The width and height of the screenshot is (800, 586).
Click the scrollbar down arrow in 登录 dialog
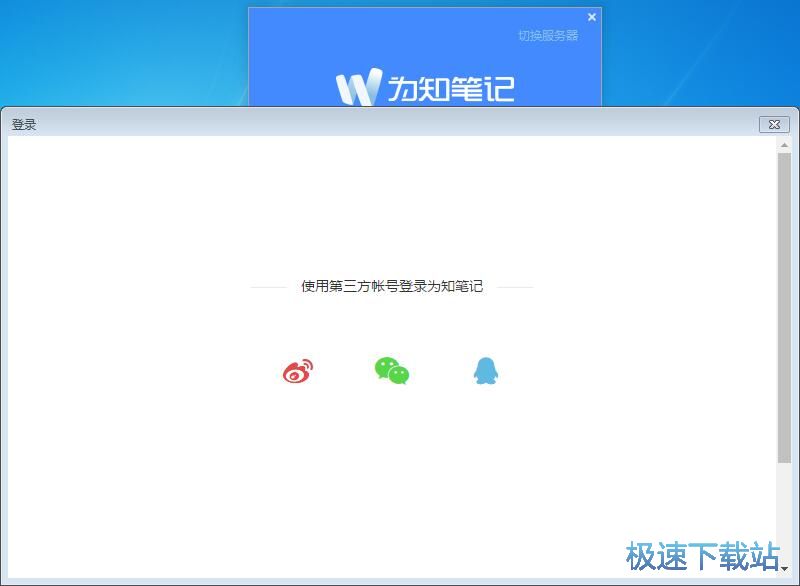[784, 568]
